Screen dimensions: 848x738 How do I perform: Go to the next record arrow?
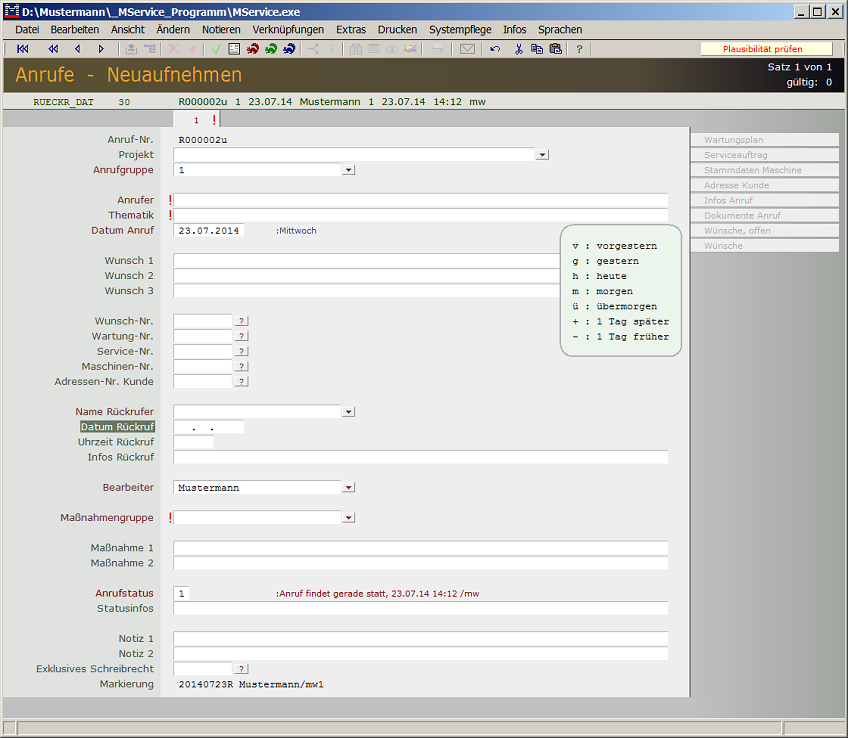[101, 49]
